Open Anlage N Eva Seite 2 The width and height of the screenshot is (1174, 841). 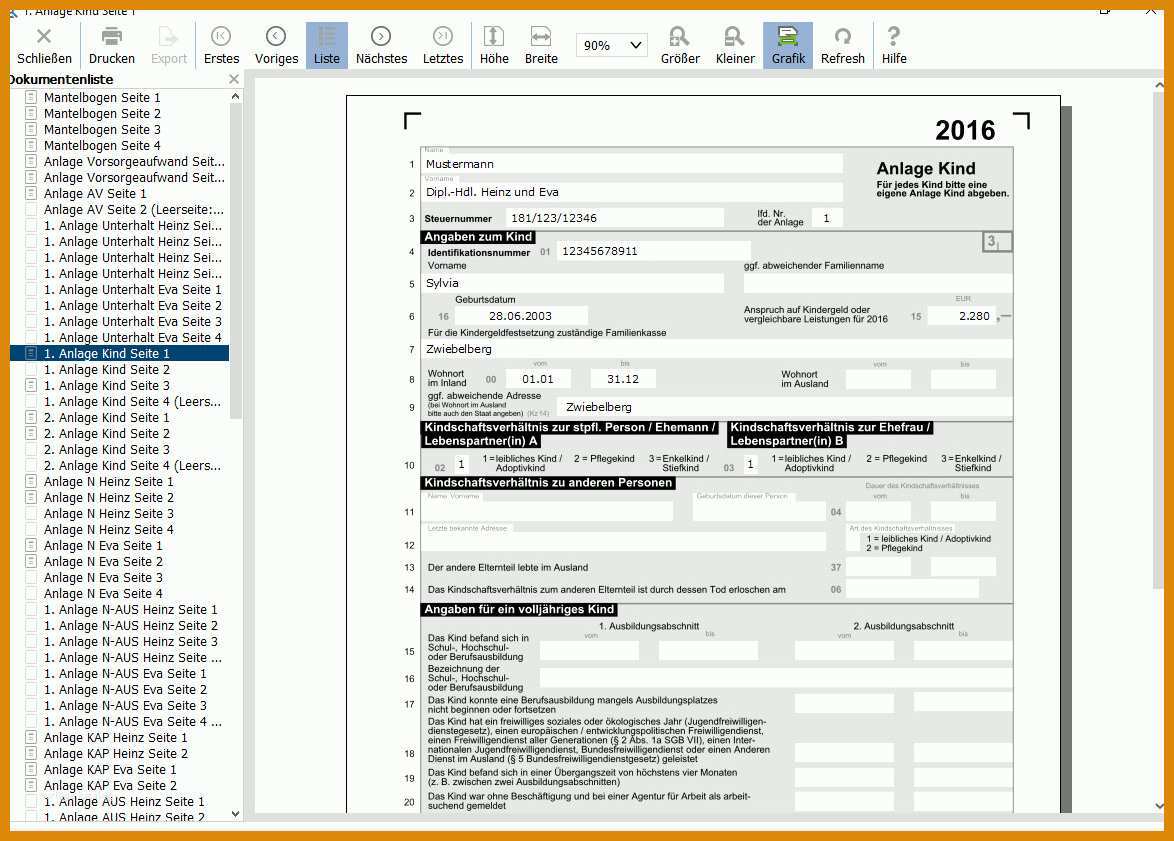click(103, 562)
